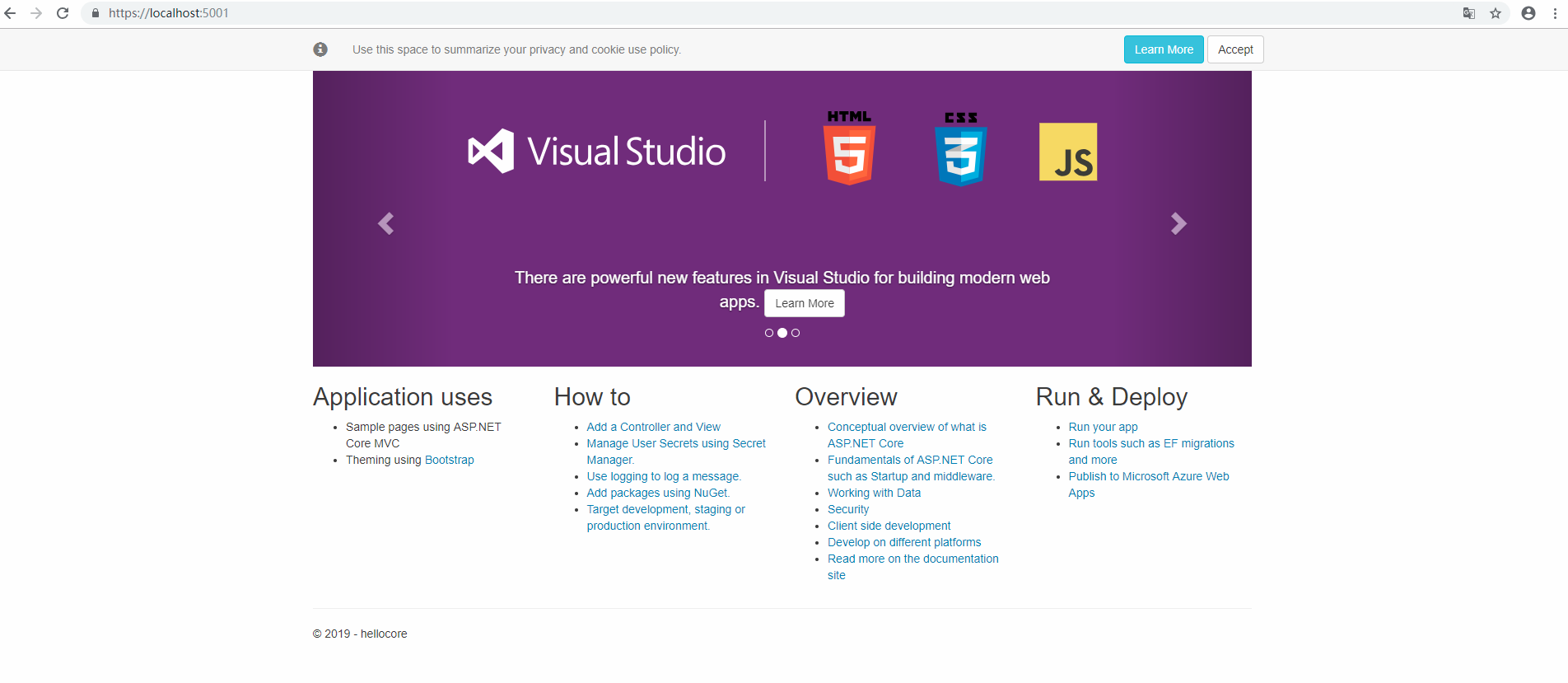This screenshot has height=683, width=1568.
Task: Accept the cookie policy
Action: pos(1235,49)
